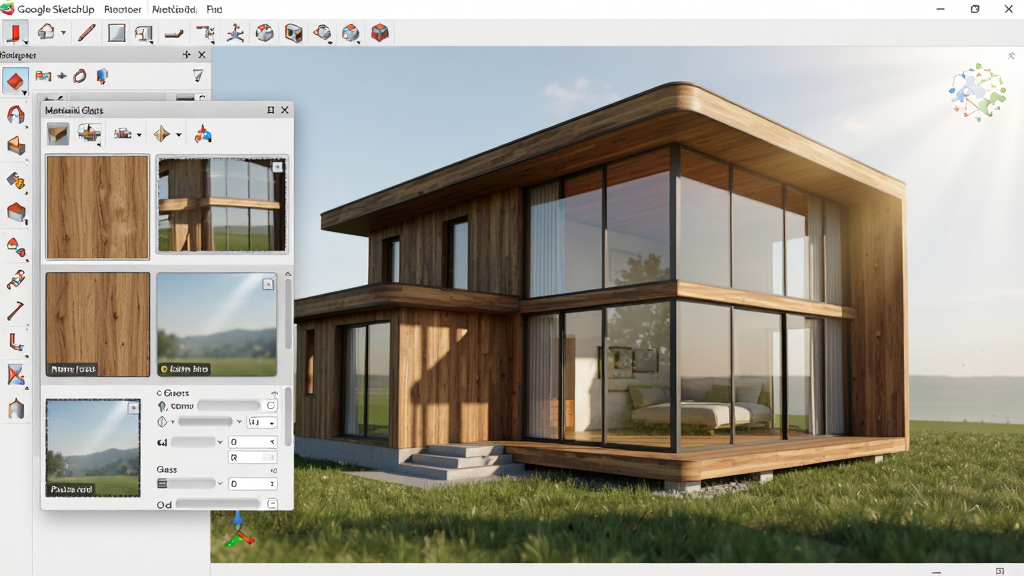
Task: Open the dropdown next to the orange star icon
Action: click(179, 135)
